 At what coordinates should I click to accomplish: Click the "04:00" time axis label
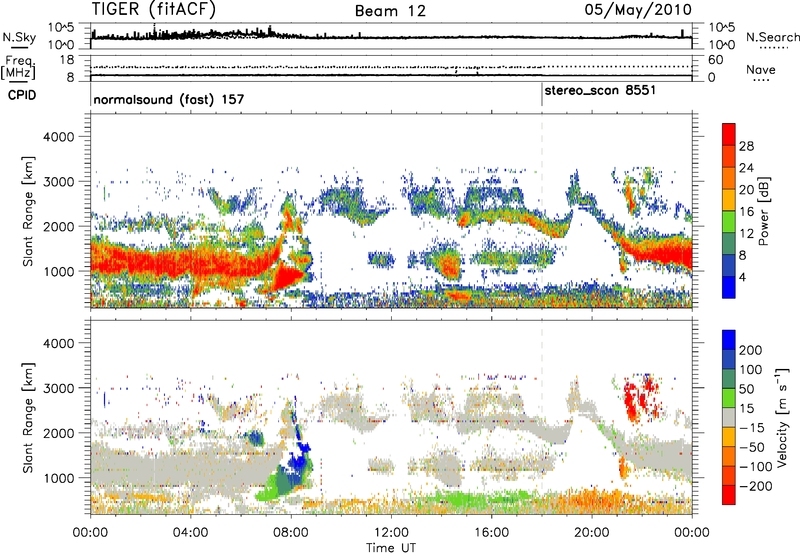pyautogui.click(x=191, y=533)
